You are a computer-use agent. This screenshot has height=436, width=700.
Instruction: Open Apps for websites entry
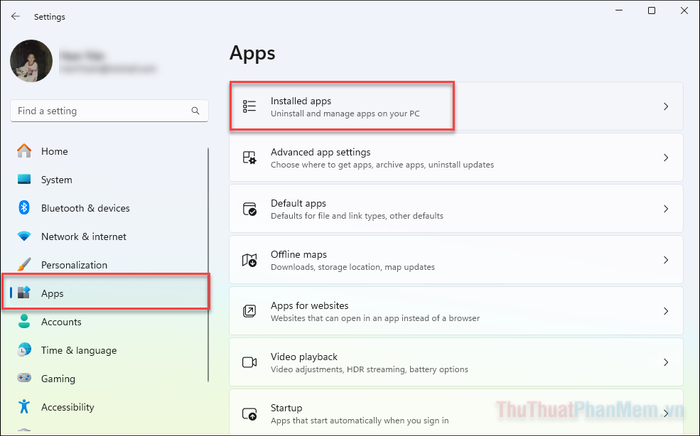tap(456, 311)
